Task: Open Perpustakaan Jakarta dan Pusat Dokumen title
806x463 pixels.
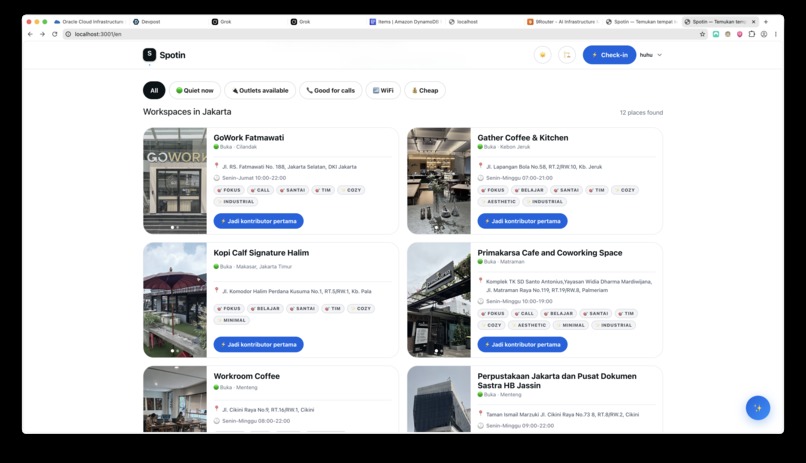Action: 557,381
